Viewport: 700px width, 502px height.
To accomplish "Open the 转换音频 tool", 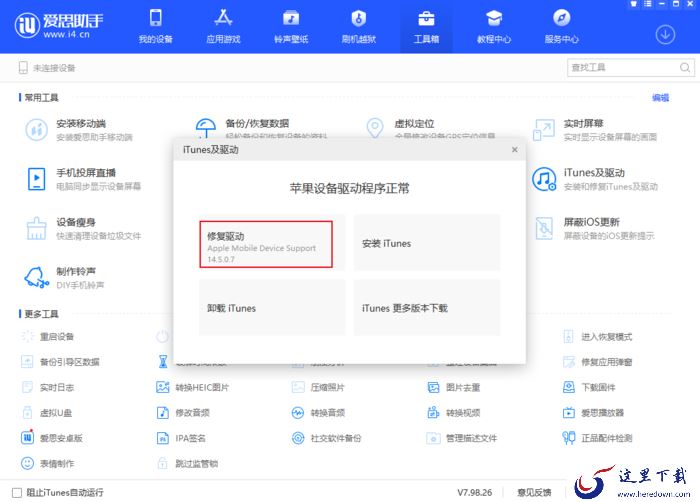I will coord(318,413).
